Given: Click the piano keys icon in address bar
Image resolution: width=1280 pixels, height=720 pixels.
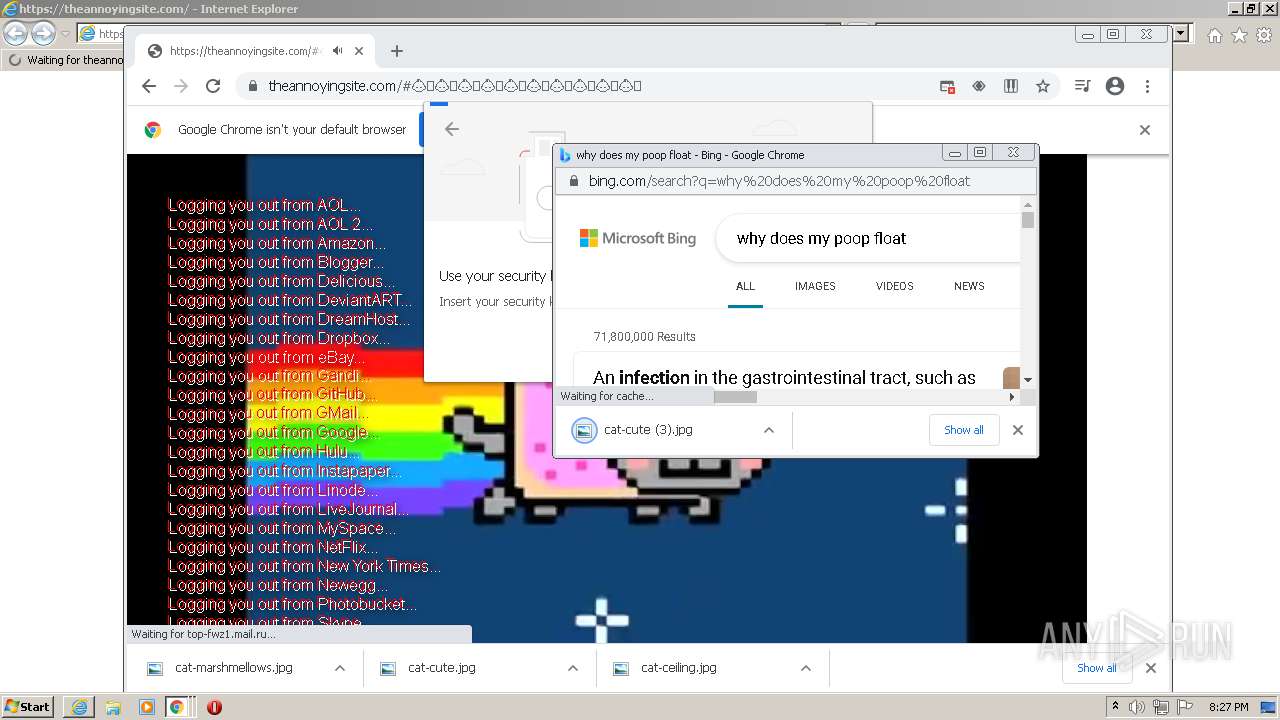Looking at the screenshot, I should point(1011,86).
